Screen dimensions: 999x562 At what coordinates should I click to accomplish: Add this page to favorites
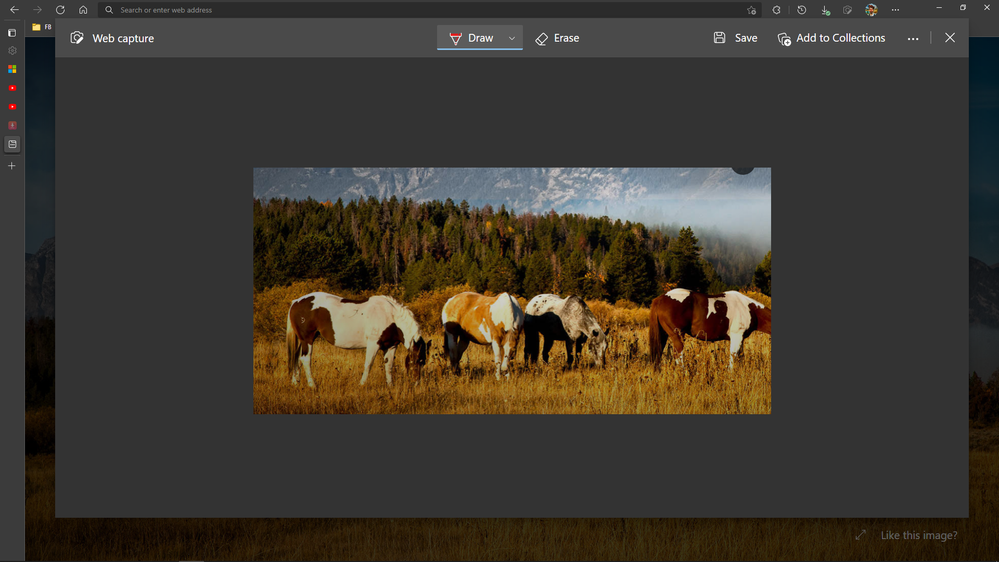pos(752,10)
